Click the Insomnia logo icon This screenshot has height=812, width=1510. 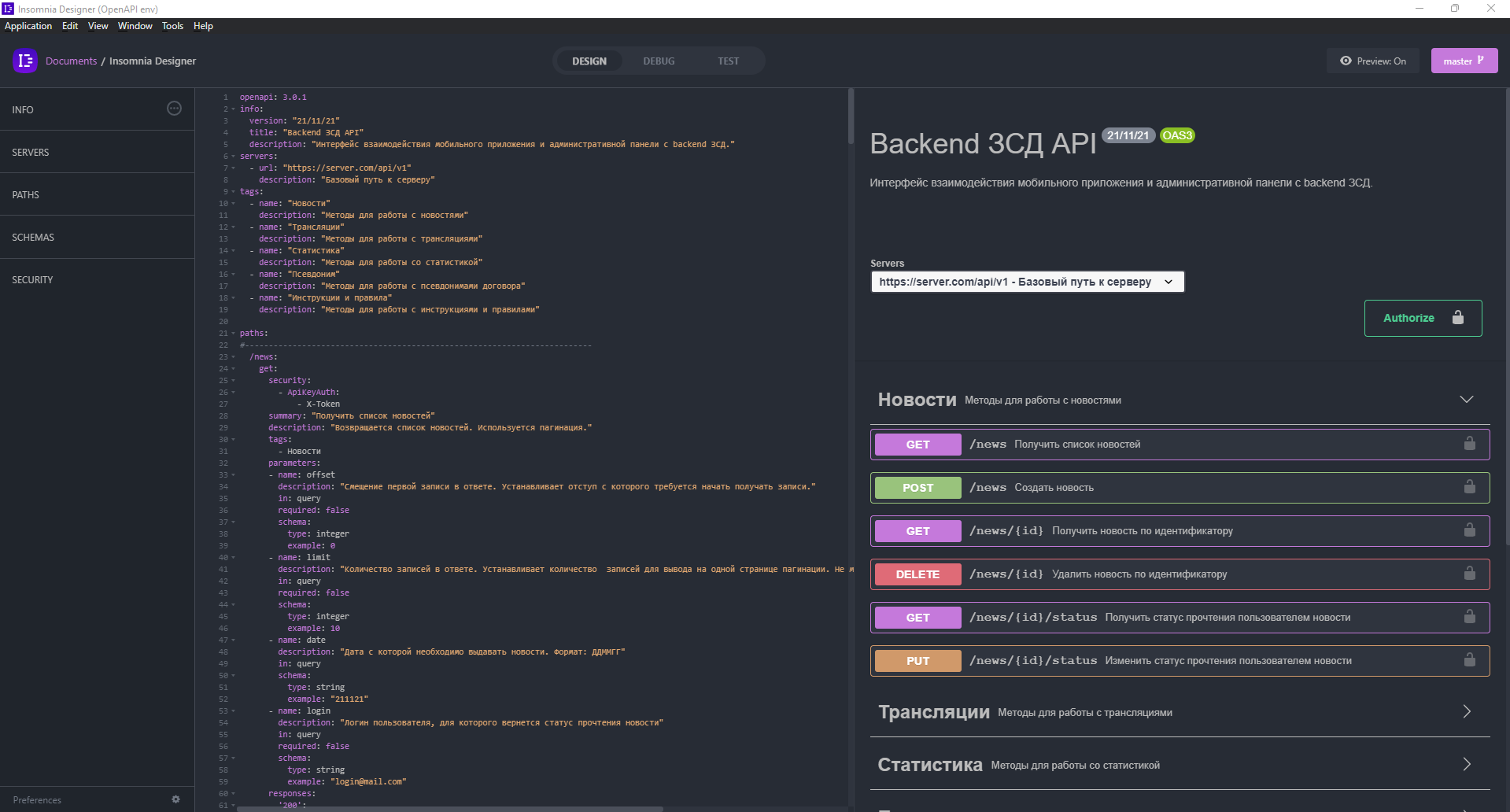pos(25,61)
